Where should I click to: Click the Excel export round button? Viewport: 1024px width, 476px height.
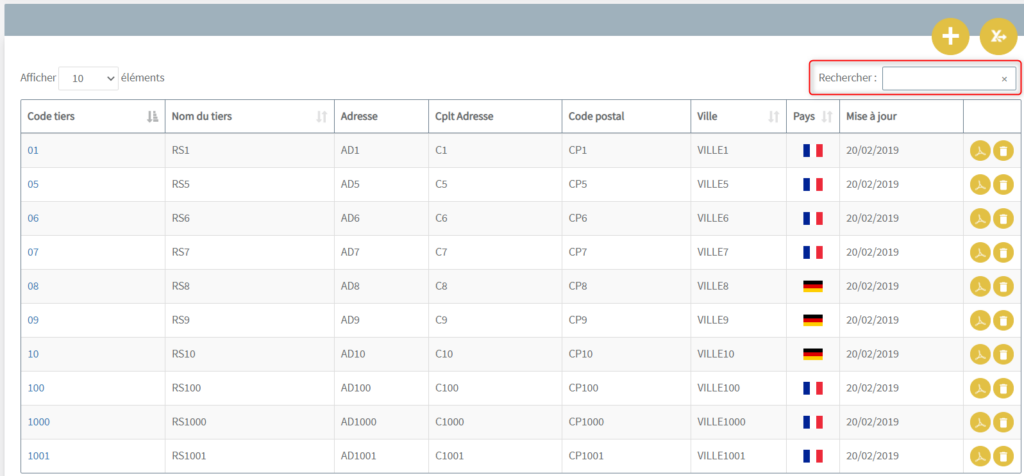(x=999, y=36)
